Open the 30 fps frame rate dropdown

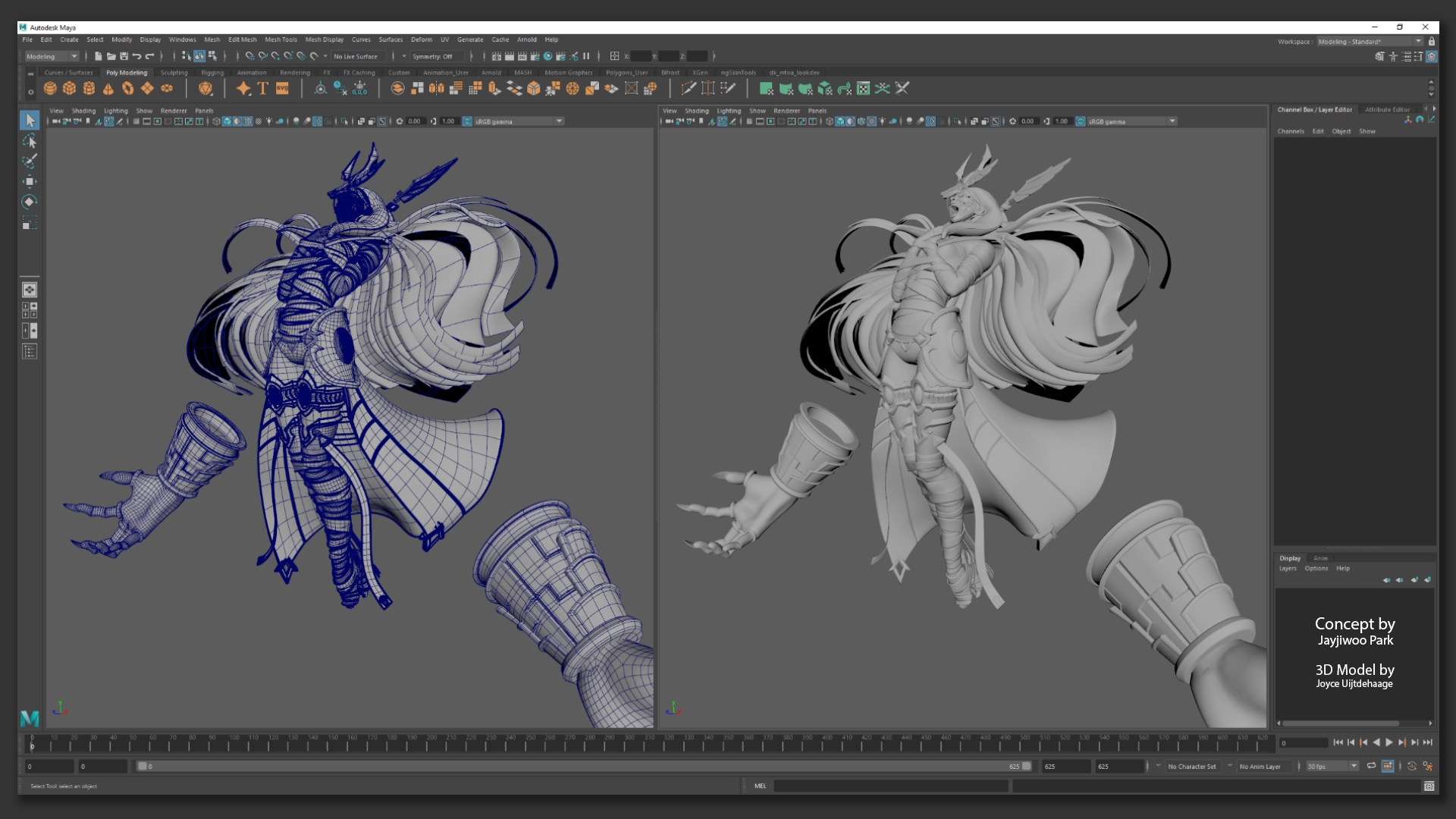[1332, 766]
